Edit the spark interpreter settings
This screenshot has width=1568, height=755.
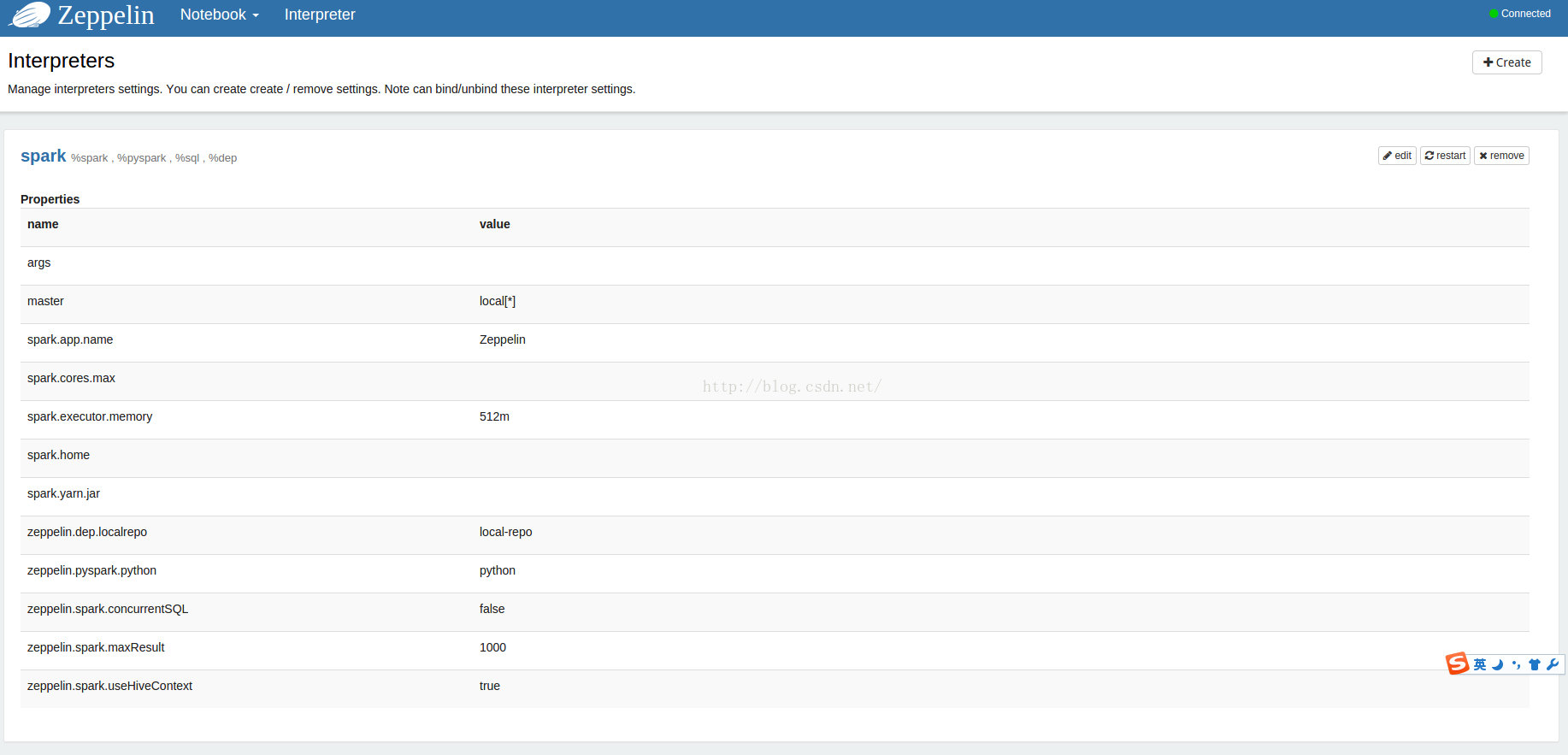tap(1397, 156)
